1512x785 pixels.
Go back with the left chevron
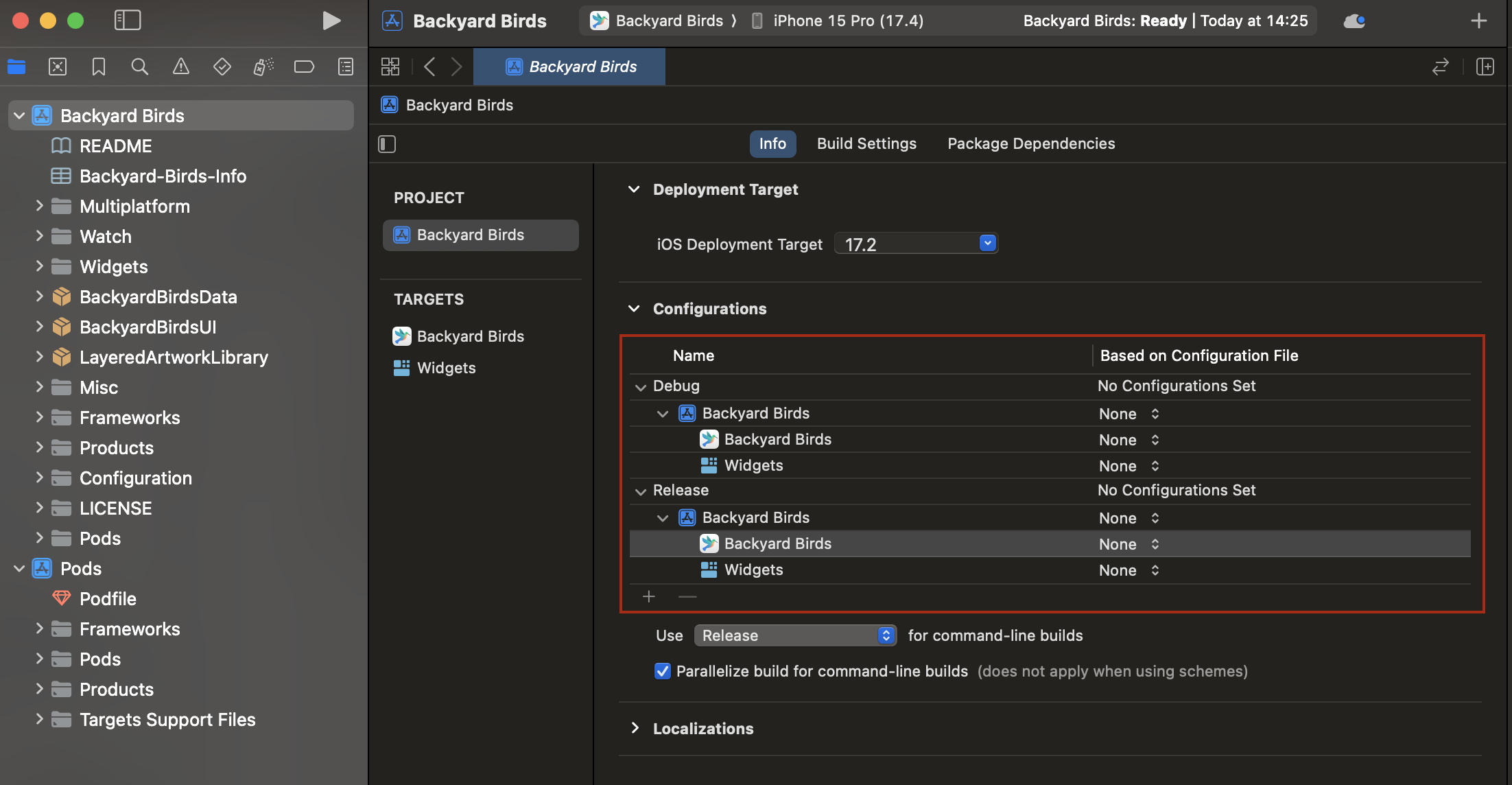point(430,67)
